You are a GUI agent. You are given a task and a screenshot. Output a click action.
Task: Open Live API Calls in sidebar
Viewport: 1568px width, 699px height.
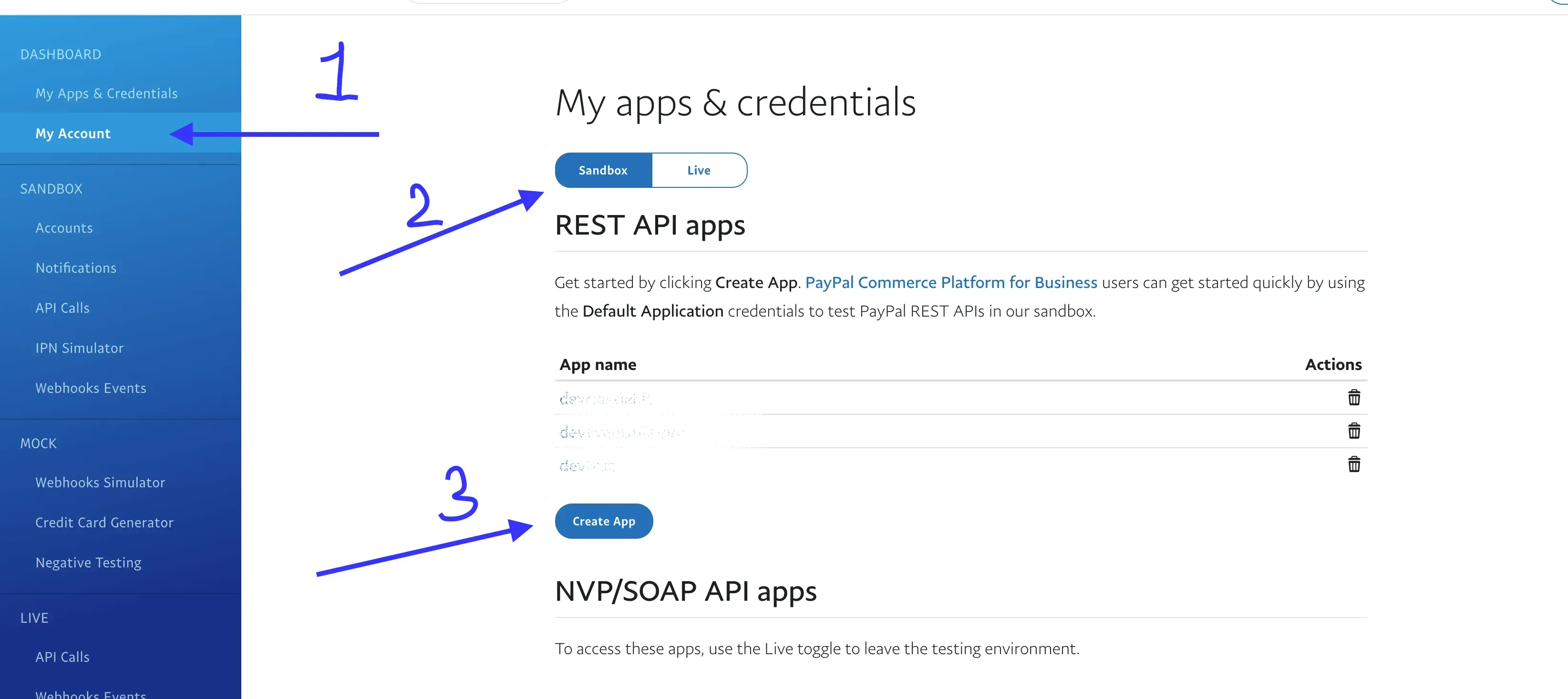coord(62,658)
